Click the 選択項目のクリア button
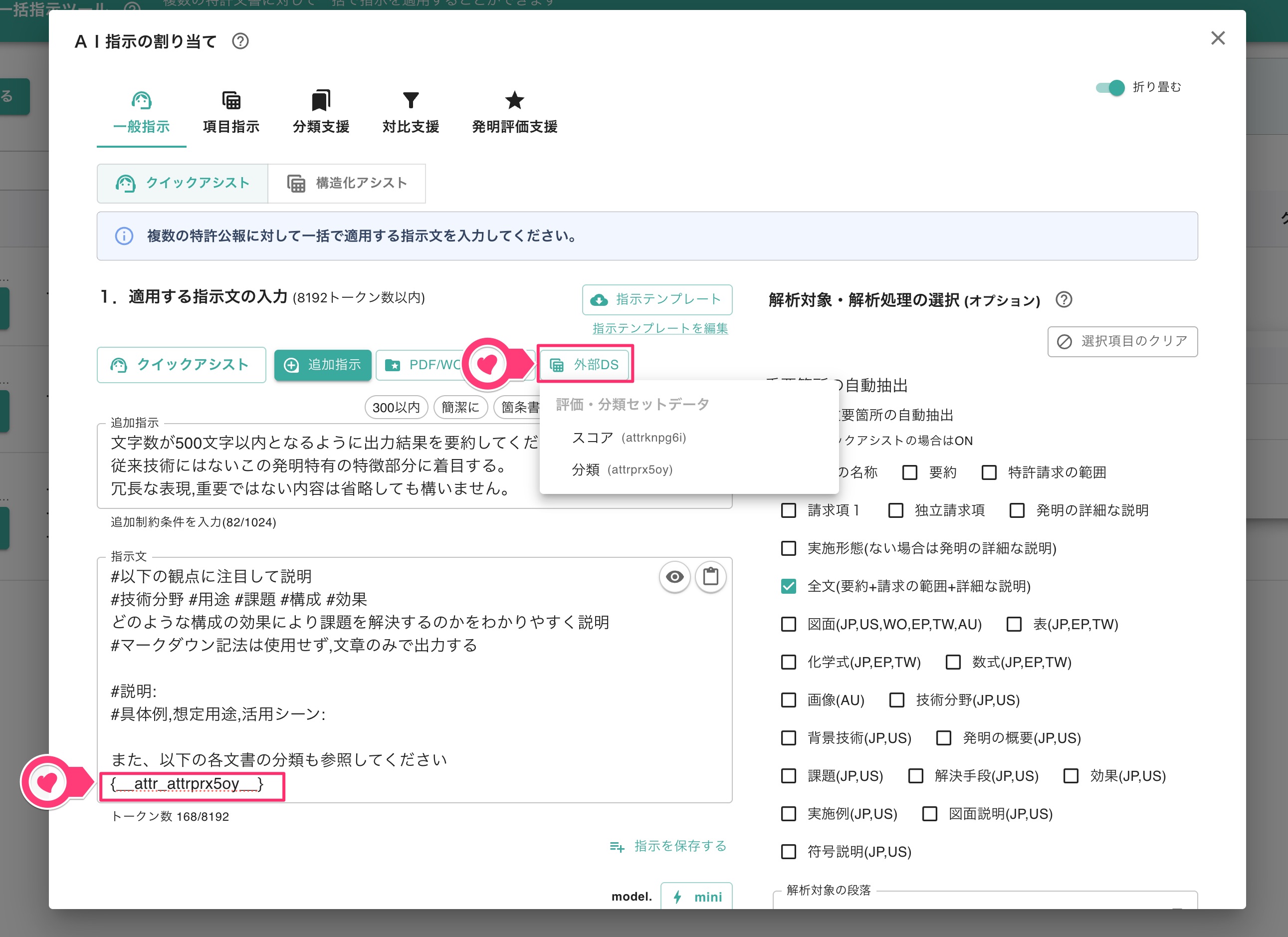 1121,341
